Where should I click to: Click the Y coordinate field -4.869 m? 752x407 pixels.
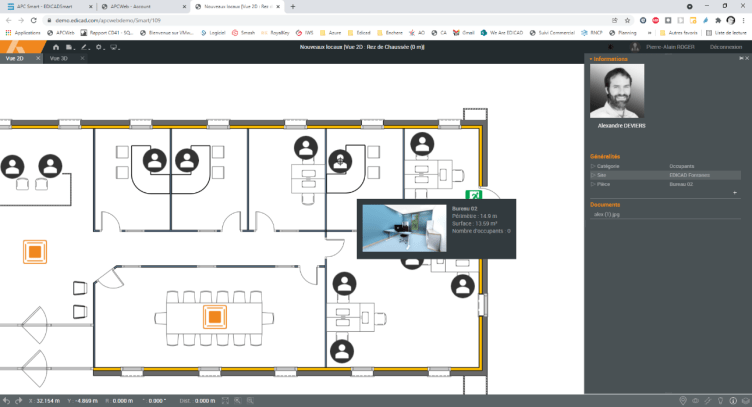pyautogui.click(x=82, y=401)
